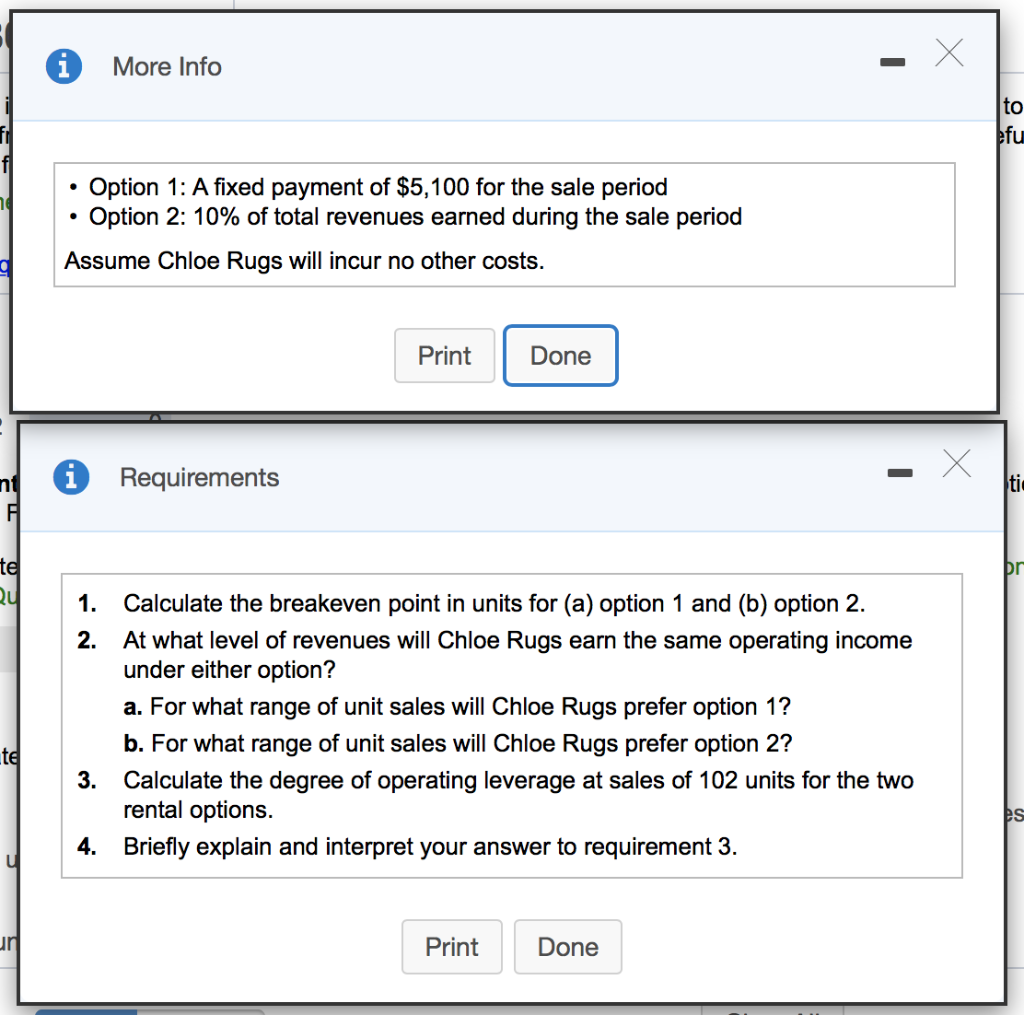Viewport: 1024px width, 1015px height.
Task: Click Done in the Requirements dialog
Action: (567, 946)
